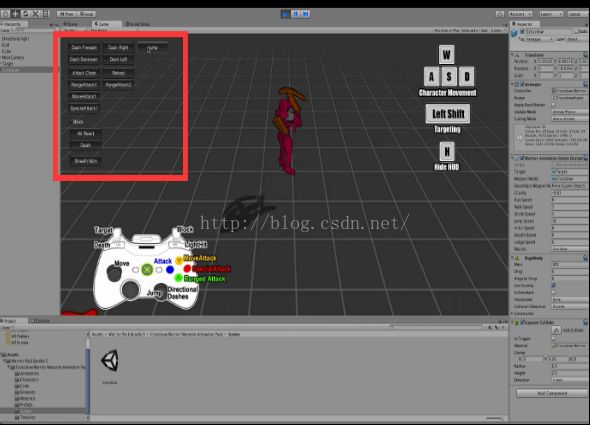
Task: Adjust the Project icon size slider
Action: point(494,418)
